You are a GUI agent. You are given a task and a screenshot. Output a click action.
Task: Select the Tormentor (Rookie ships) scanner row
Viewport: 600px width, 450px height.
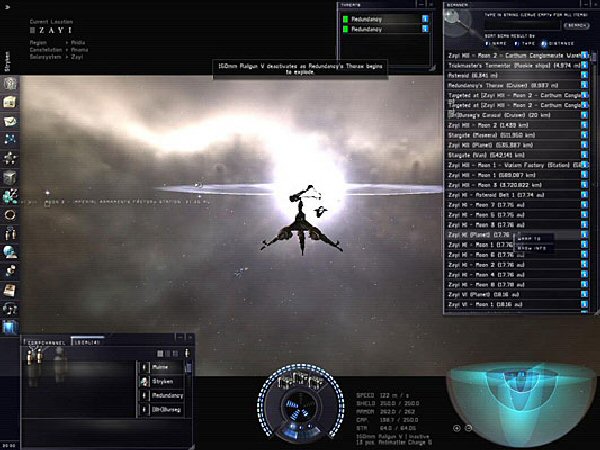tap(513, 65)
